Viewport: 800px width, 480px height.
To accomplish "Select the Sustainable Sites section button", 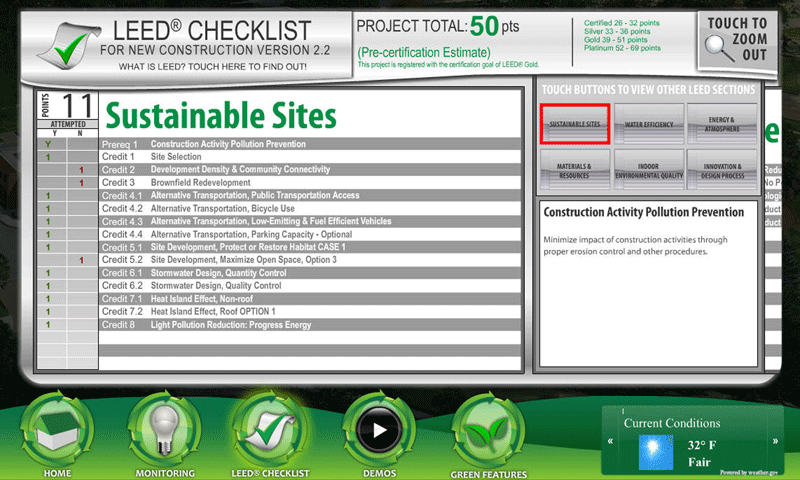I will (575, 124).
